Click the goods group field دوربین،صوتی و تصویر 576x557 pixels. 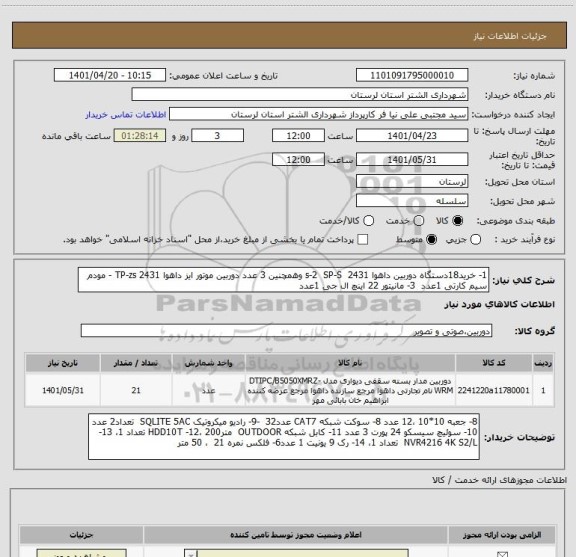tap(286, 331)
